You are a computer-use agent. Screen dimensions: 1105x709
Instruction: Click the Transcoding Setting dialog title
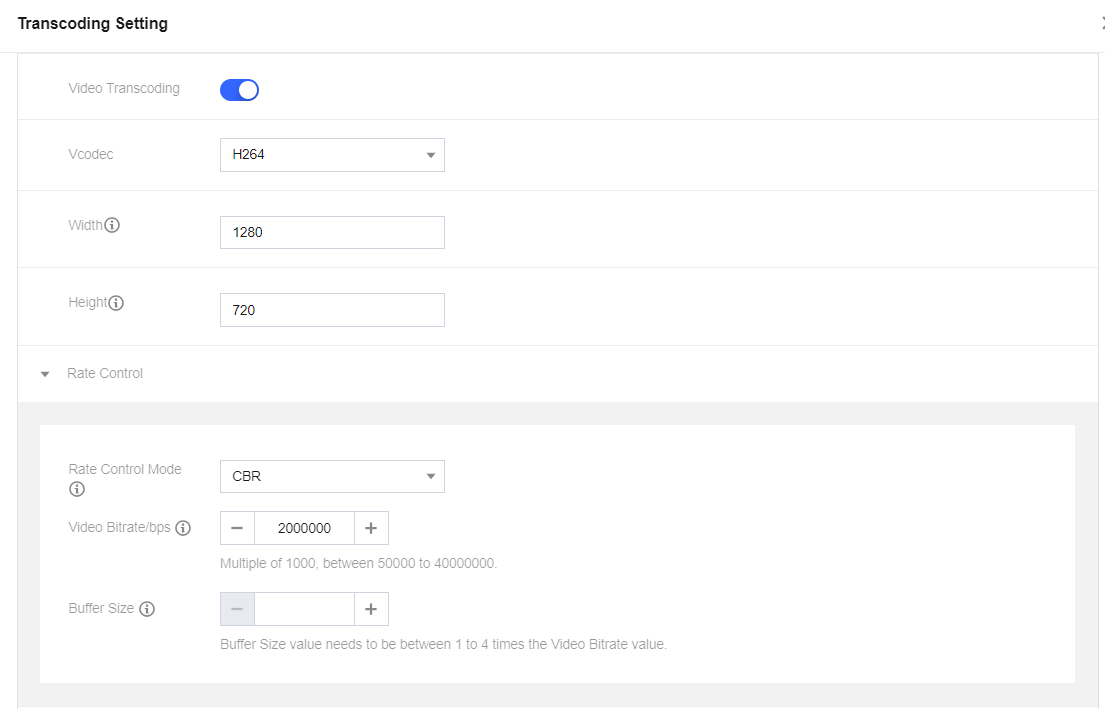pyautogui.click(x=93, y=23)
